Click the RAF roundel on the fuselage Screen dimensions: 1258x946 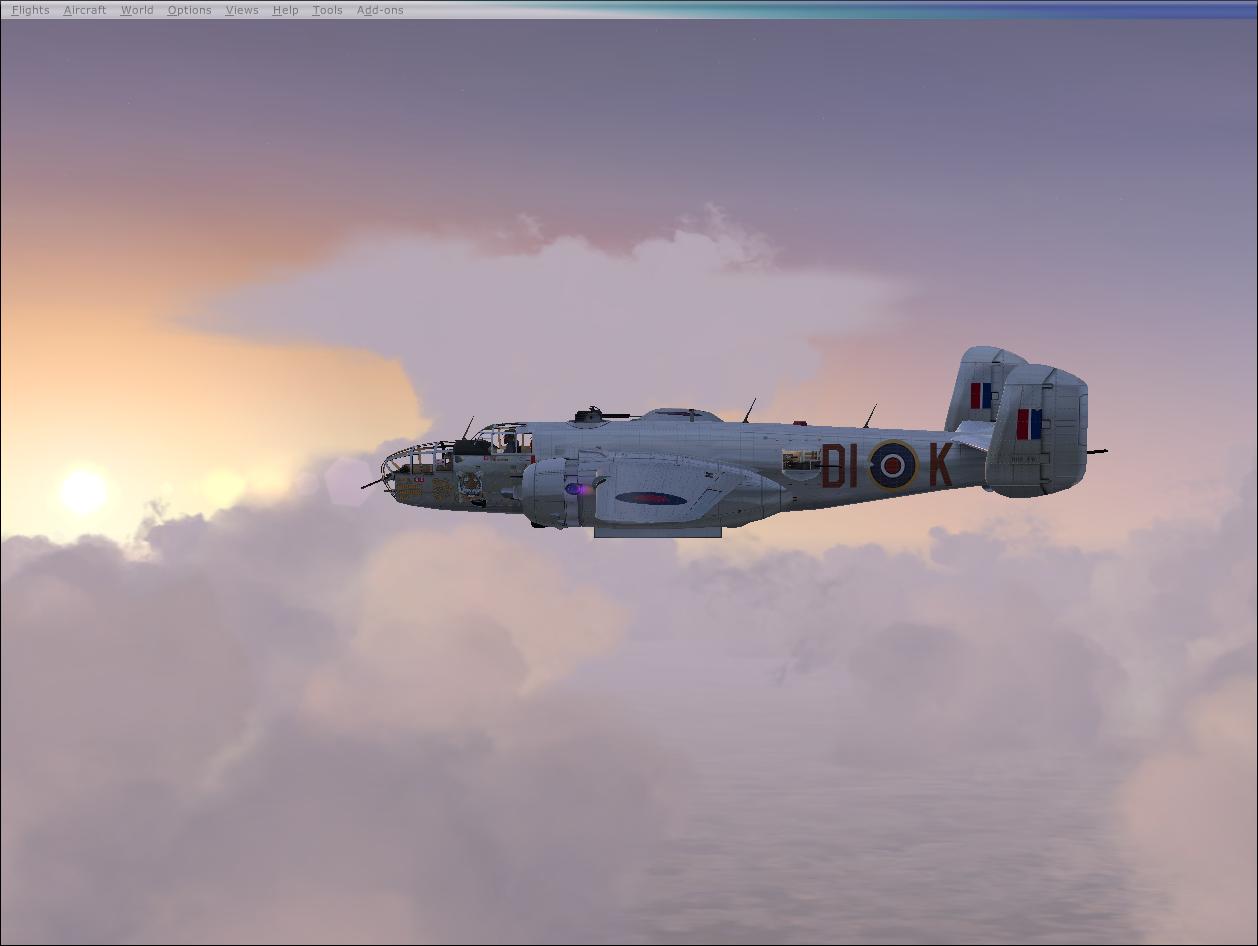pos(892,465)
